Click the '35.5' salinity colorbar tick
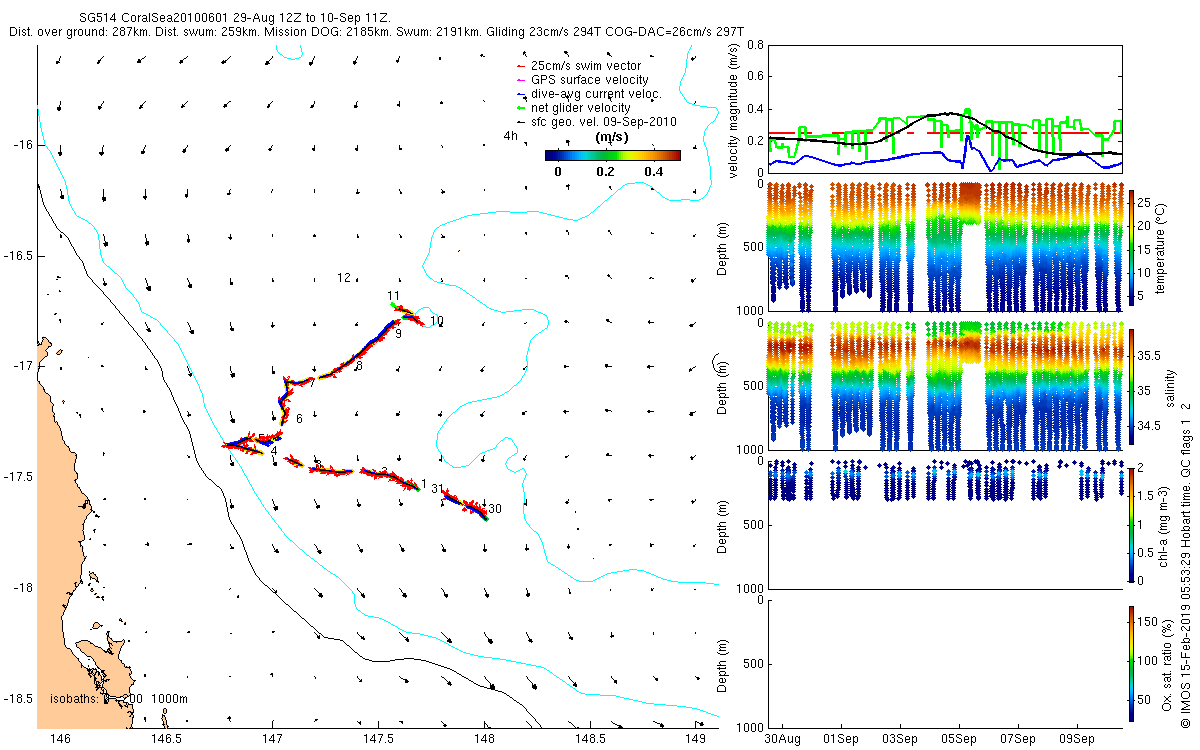Screen dimensions: 1200x750 coord(1151,356)
